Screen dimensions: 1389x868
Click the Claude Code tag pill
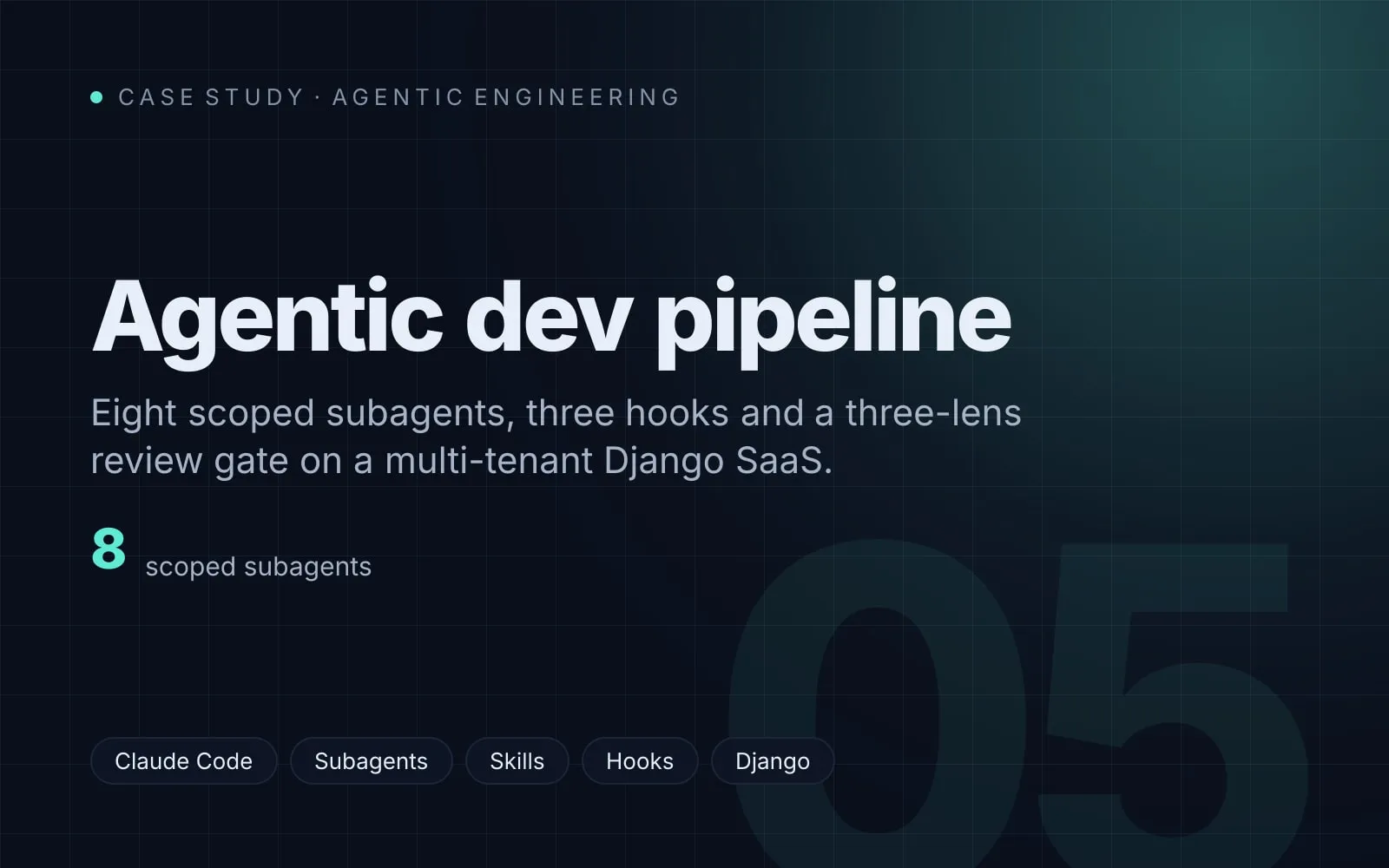(x=183, y=761)
